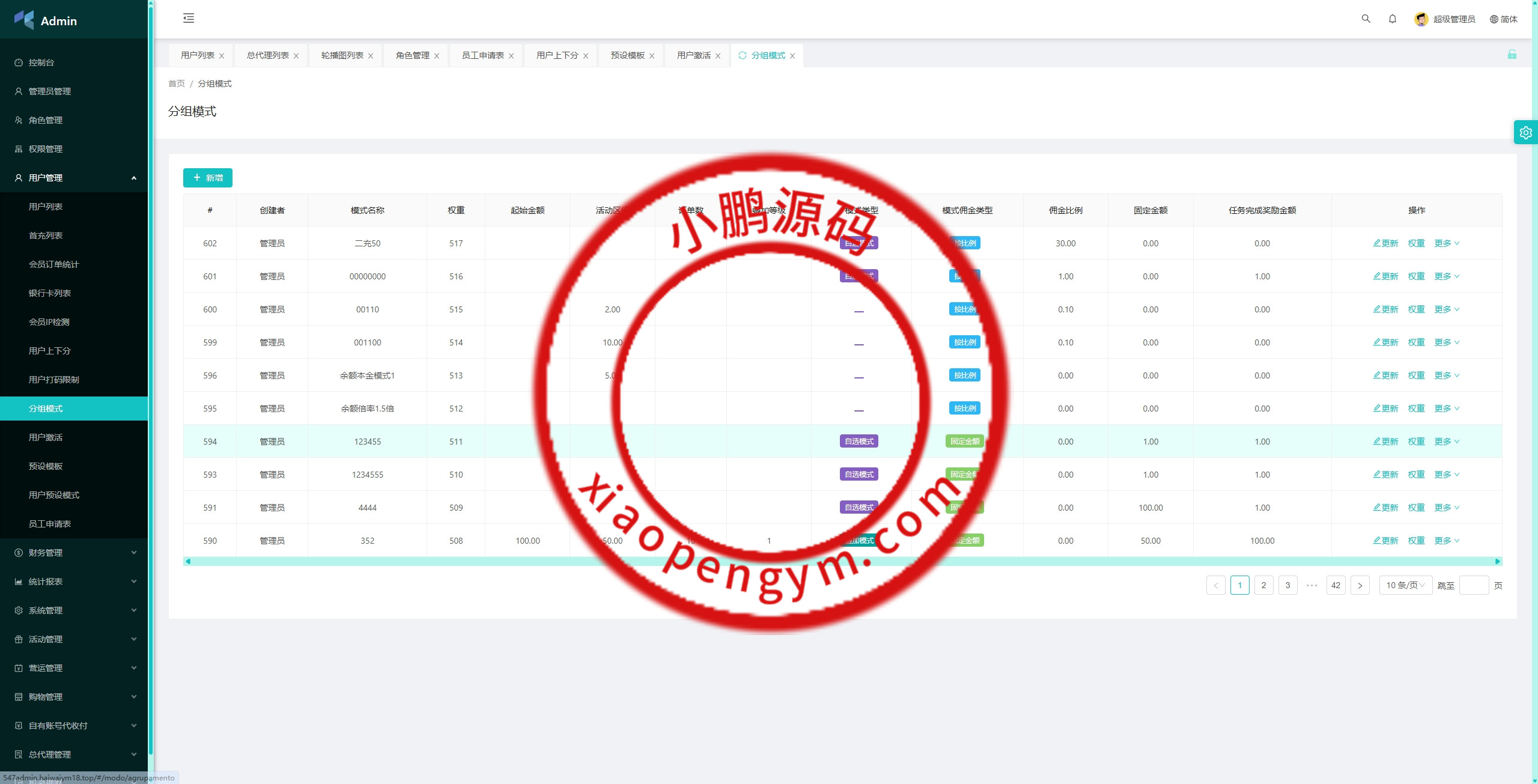Image resolution: width=1538 pixels, height=784 pixels.
Task: Click refresh icon on 分组模式 tab
Action: [x=743, y=55]
